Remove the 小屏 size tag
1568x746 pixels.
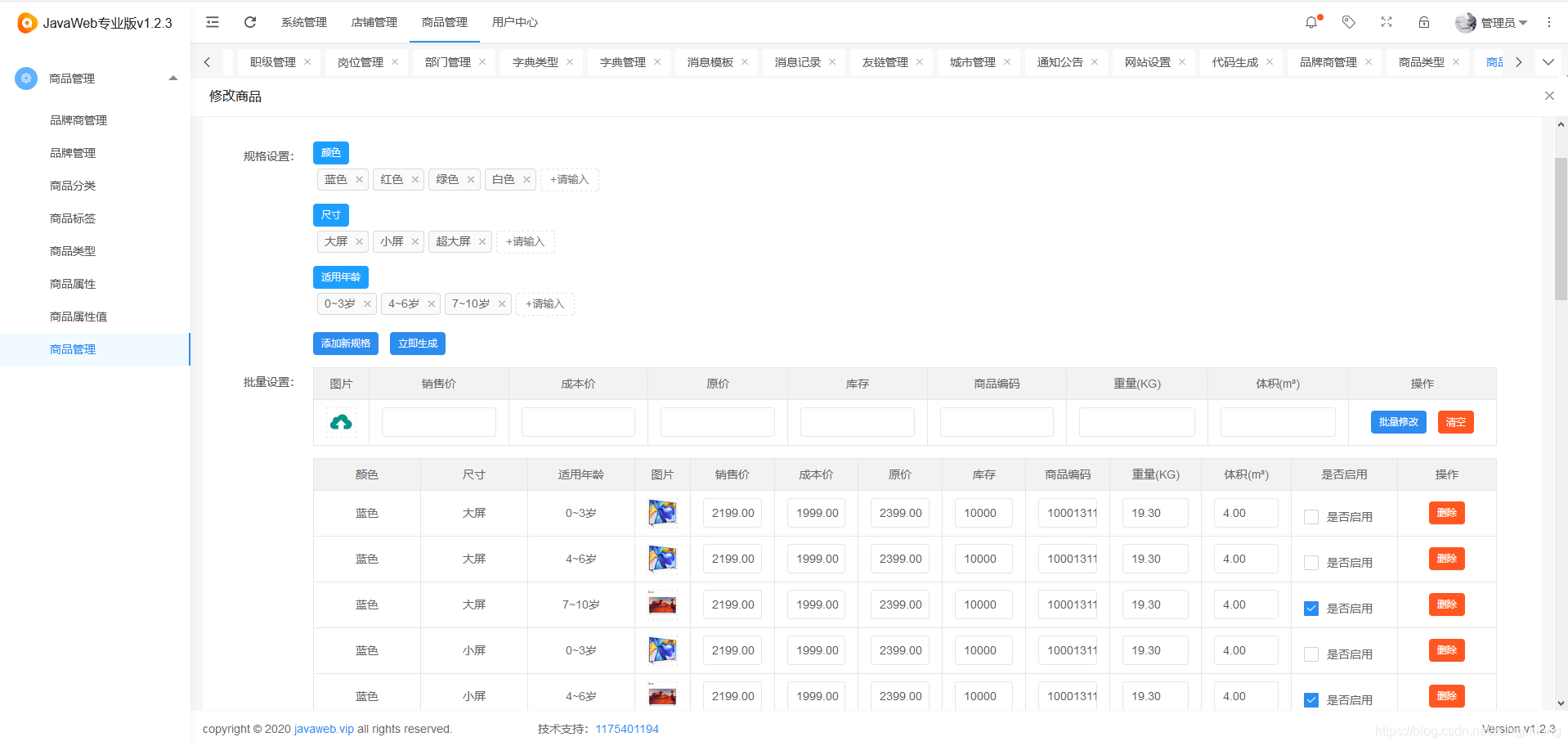pos(415,241)
